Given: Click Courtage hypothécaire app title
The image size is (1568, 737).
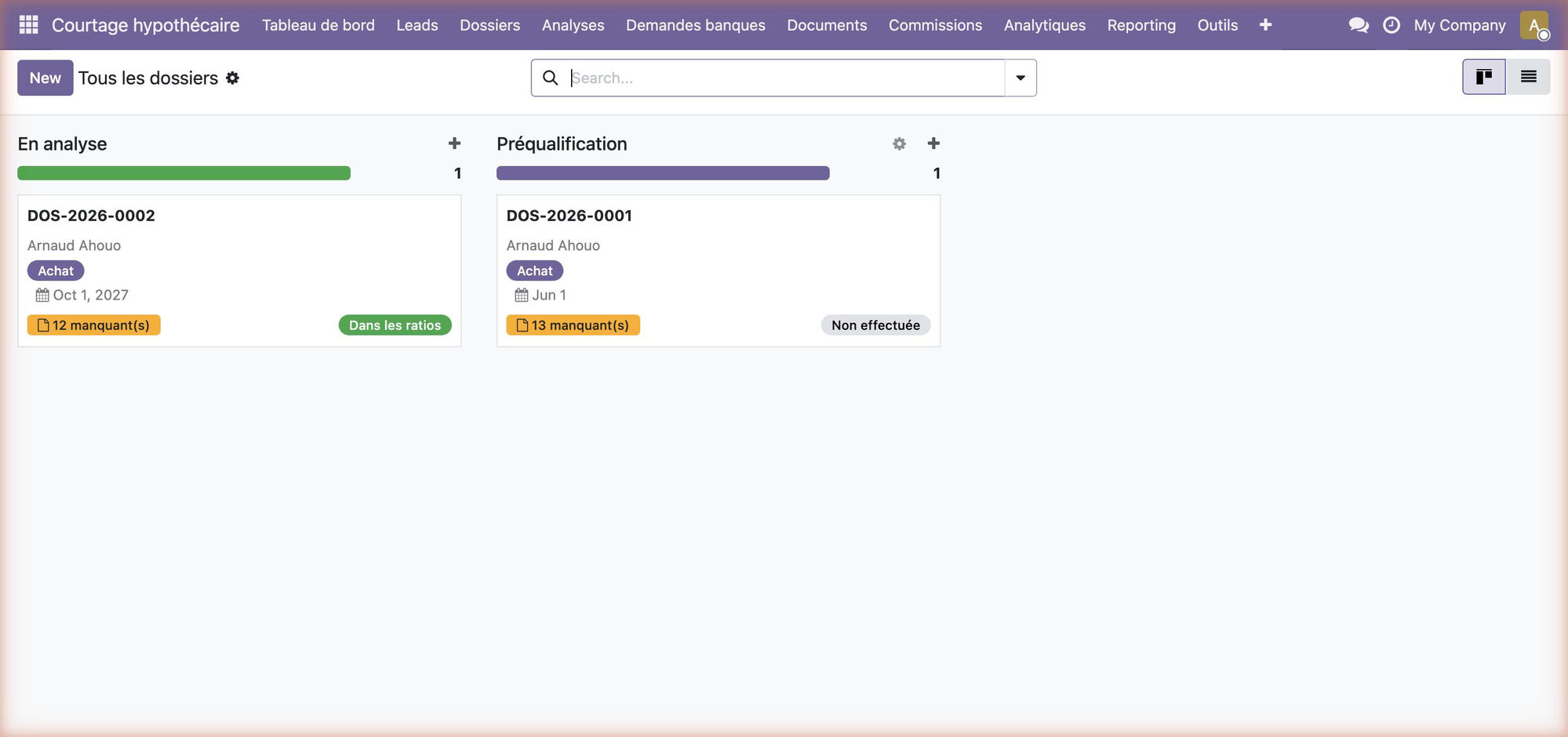Looking at the screenshot, I should coord(146,25).
